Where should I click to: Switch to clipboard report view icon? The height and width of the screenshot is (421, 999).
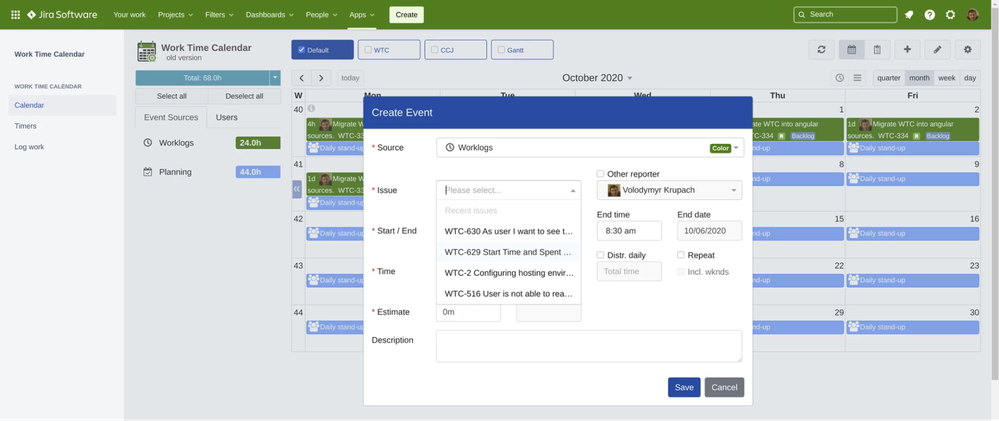(x=877, y=50)
